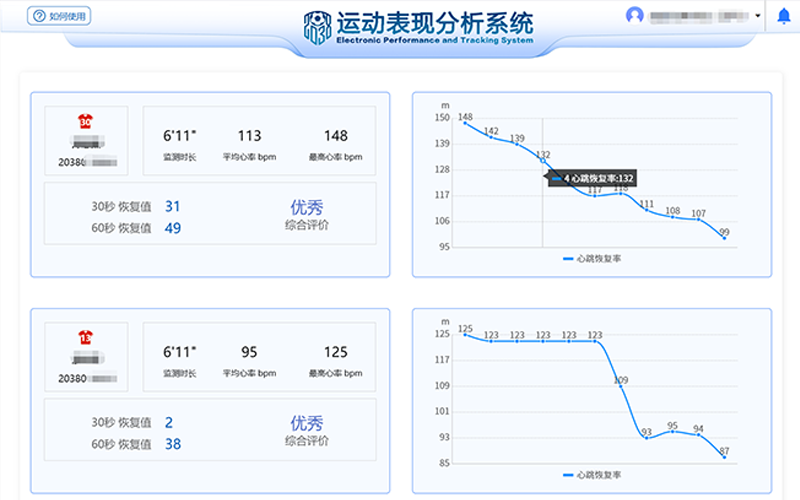The image size is (800, 500).
Task: Click the tooltip '4 心跳恢复率:132'
Action: [592, 178]
